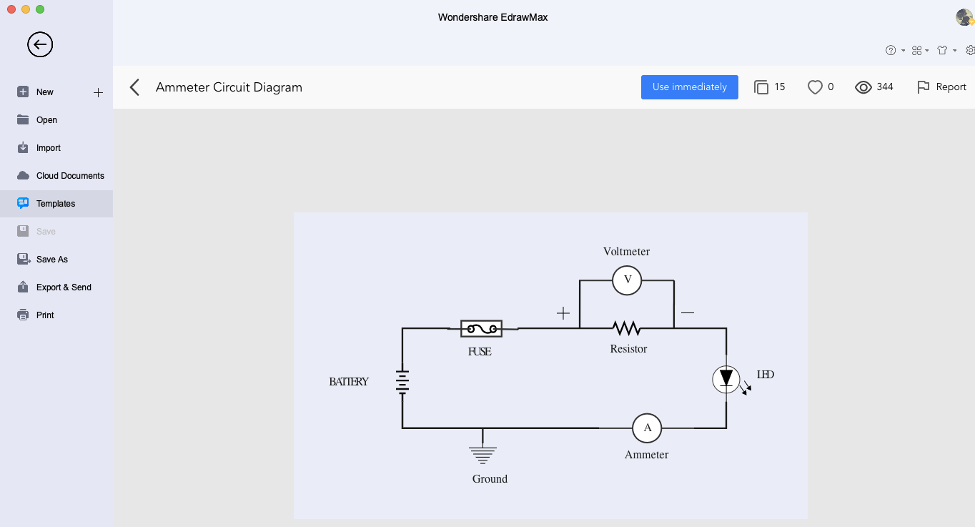977x527 pixels.
Task: Open the Help question mark icon
Action: pos(890,50)
